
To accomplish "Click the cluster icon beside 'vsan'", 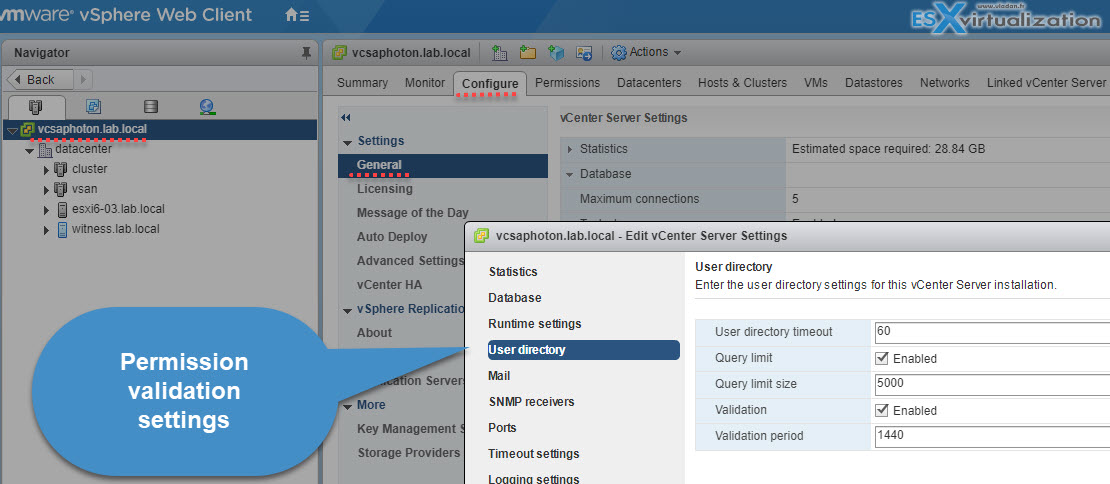I will [62, 189].
